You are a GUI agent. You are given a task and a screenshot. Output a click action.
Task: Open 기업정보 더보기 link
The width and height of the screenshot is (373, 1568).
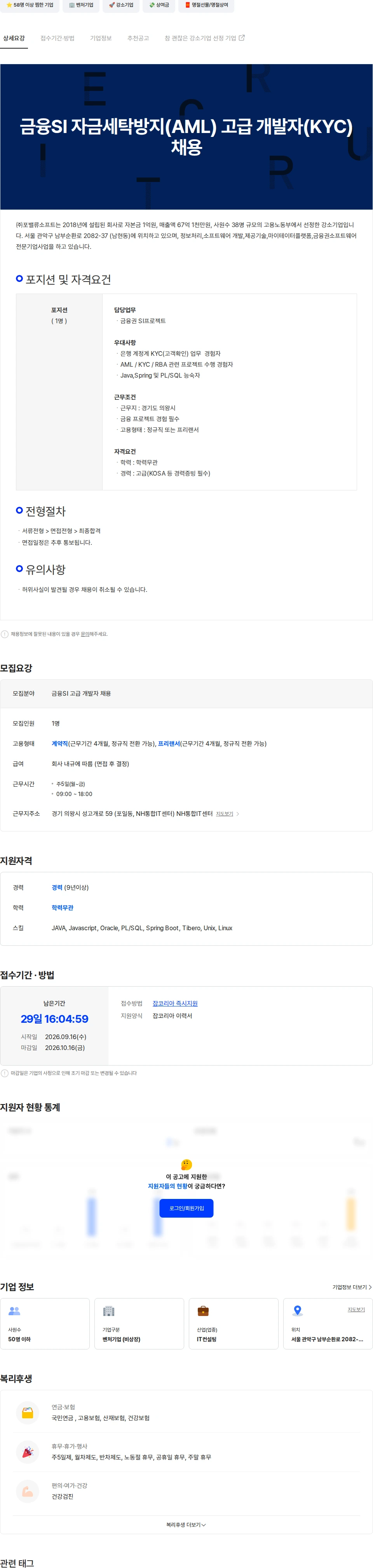(x=352, y=1287)
